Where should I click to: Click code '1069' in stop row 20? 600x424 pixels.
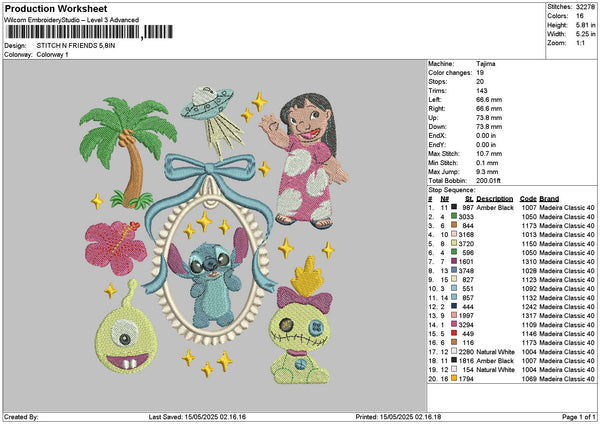point(529,379)
